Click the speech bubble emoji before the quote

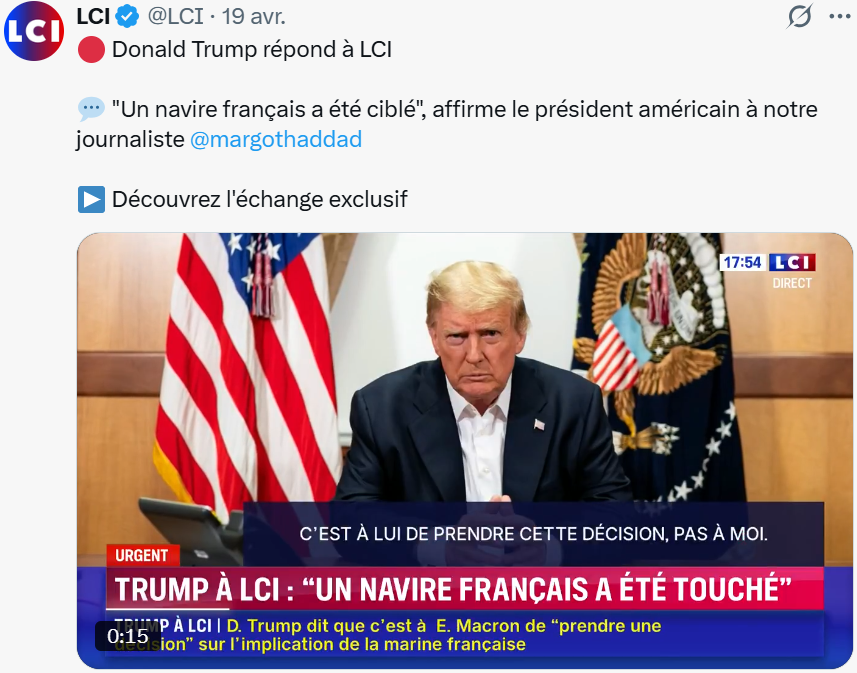[x=91, y=109]
